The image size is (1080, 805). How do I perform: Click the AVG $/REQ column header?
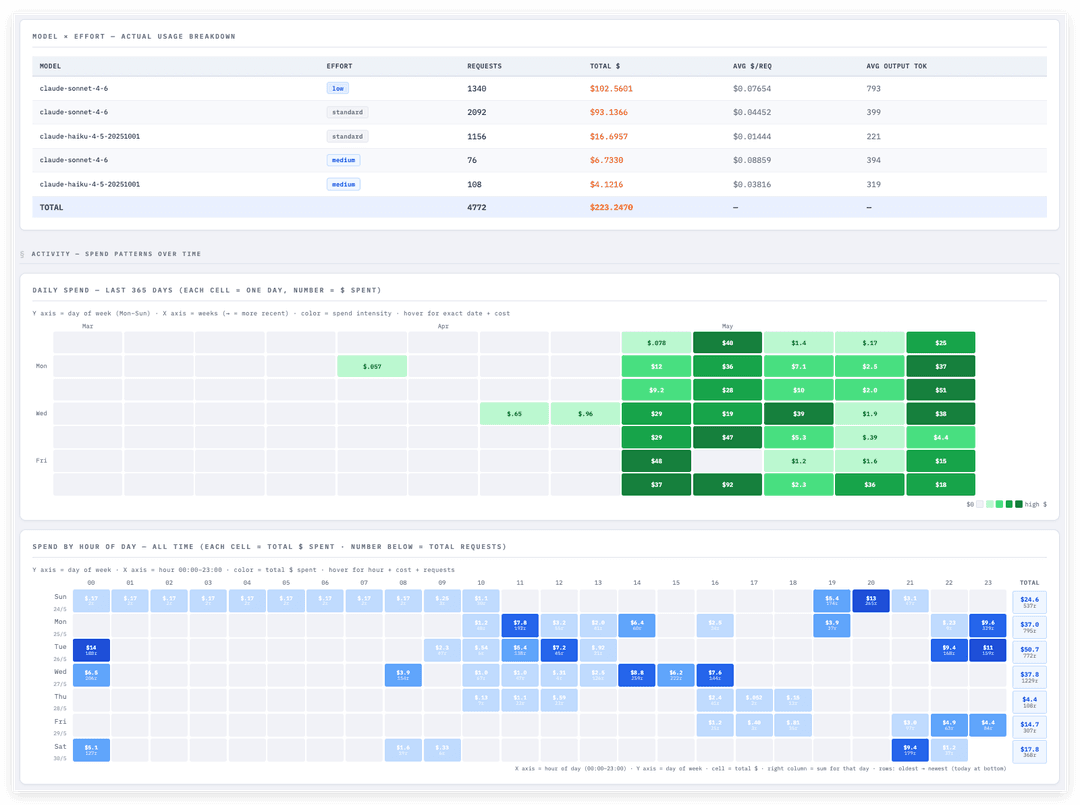click(752, 66)
